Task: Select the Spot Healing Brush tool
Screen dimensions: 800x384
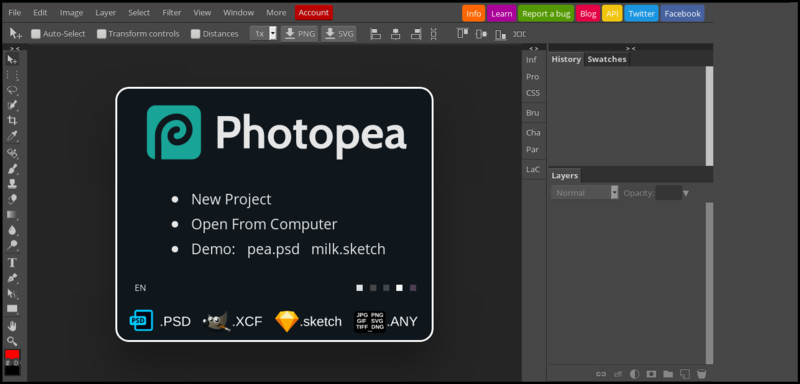Action: pyautogui.click(x=12, y=153)
